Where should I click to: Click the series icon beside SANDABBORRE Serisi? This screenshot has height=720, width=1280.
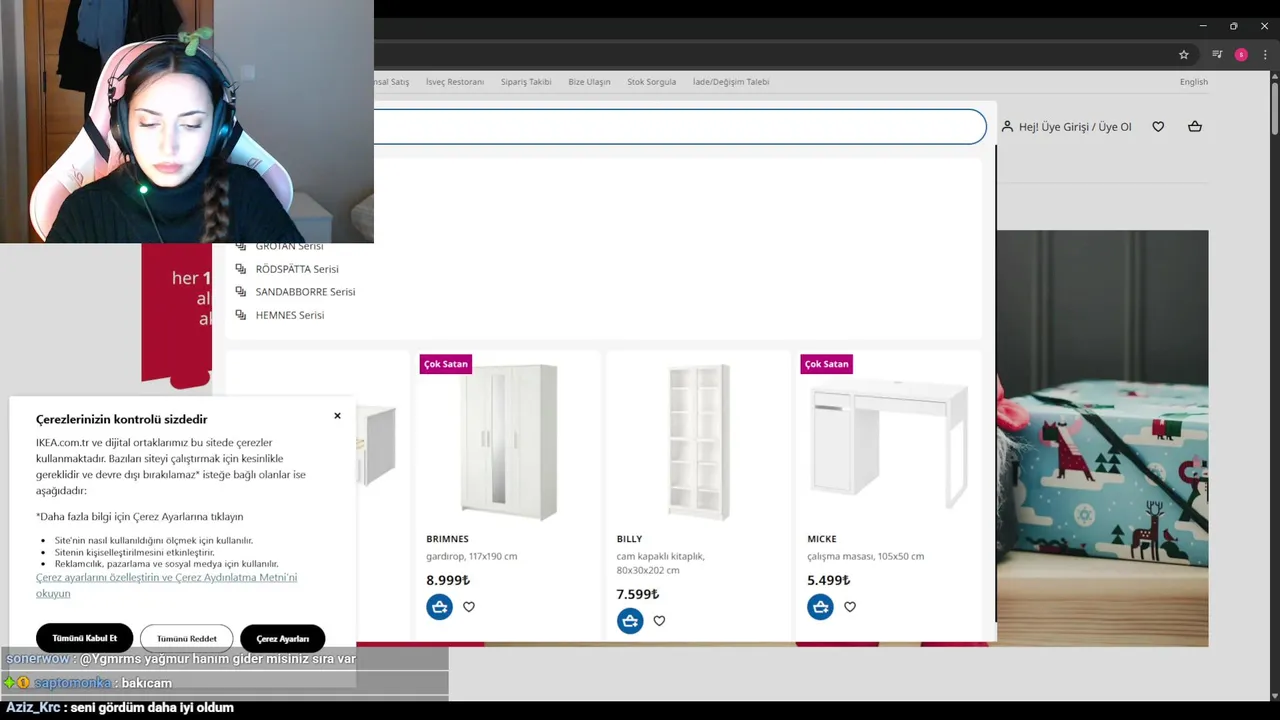[x=240, y=292]
